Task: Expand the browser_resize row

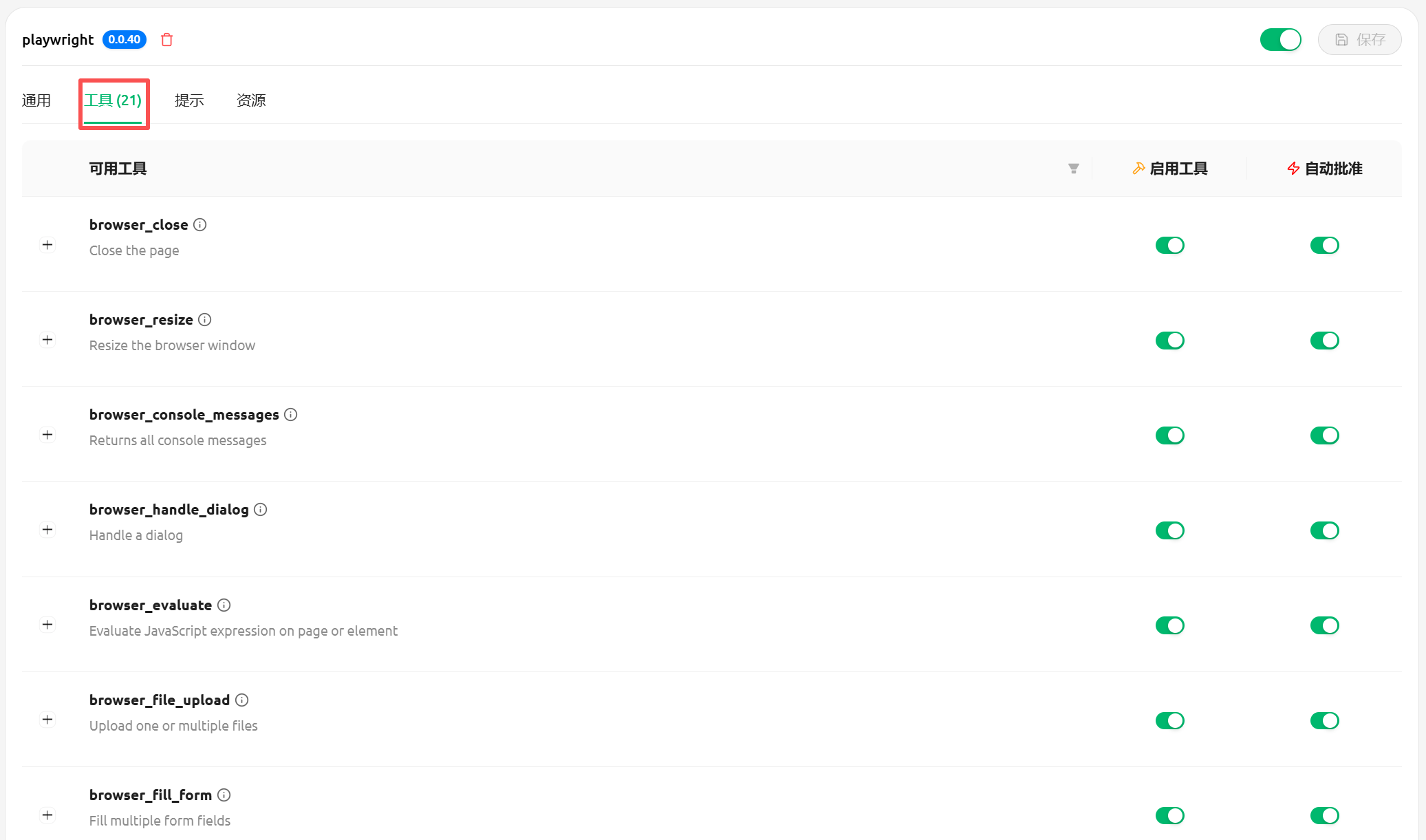Action: (47, 340)
